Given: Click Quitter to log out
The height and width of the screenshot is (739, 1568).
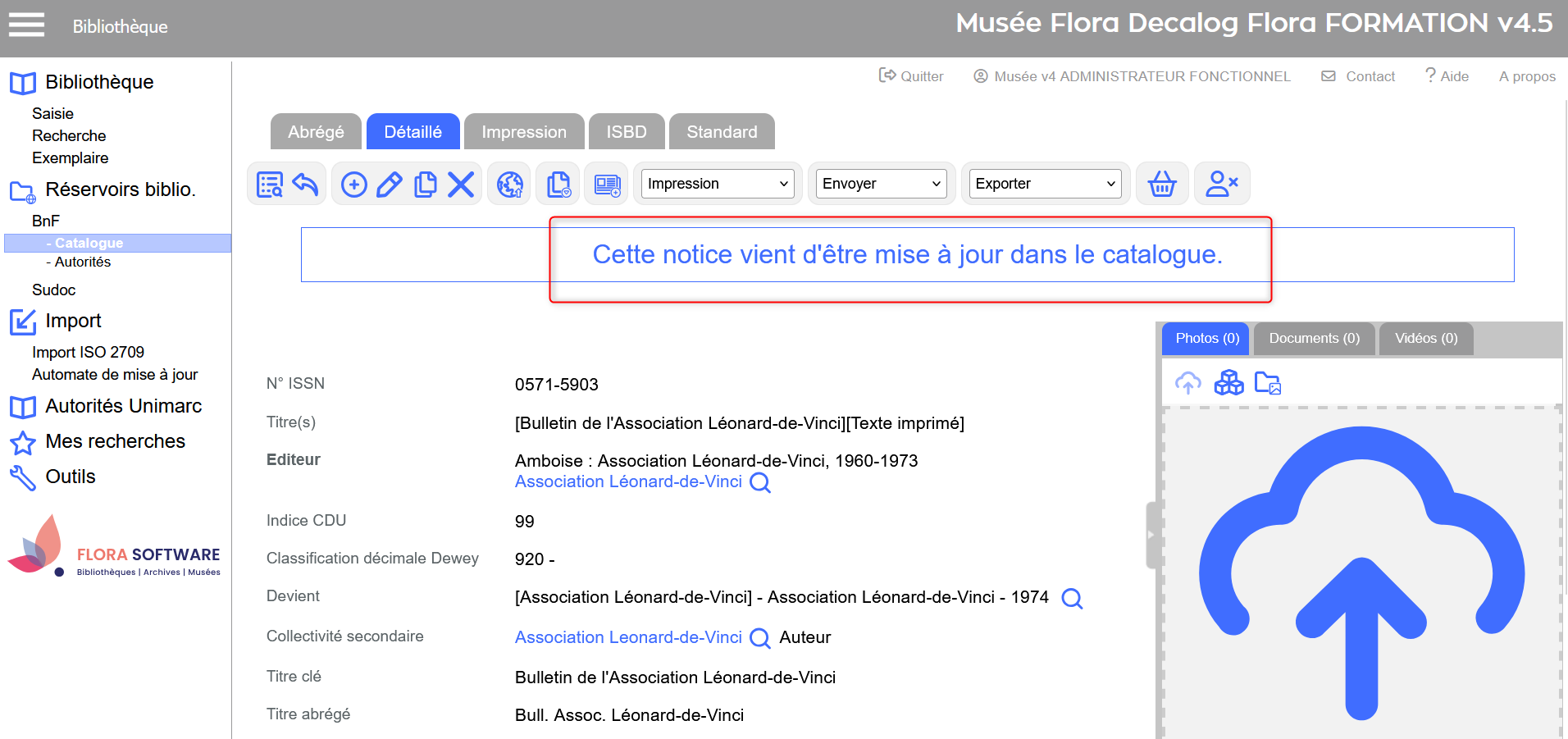Looking at the screenshot, I should pos(911,76).
